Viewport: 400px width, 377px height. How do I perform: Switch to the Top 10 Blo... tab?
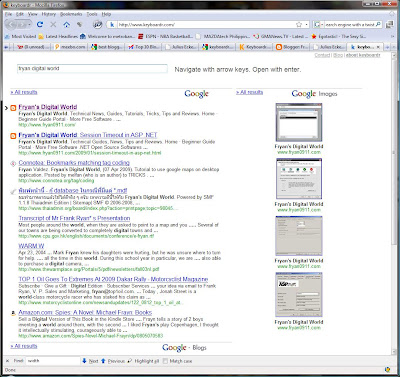[x=144, y=47]
